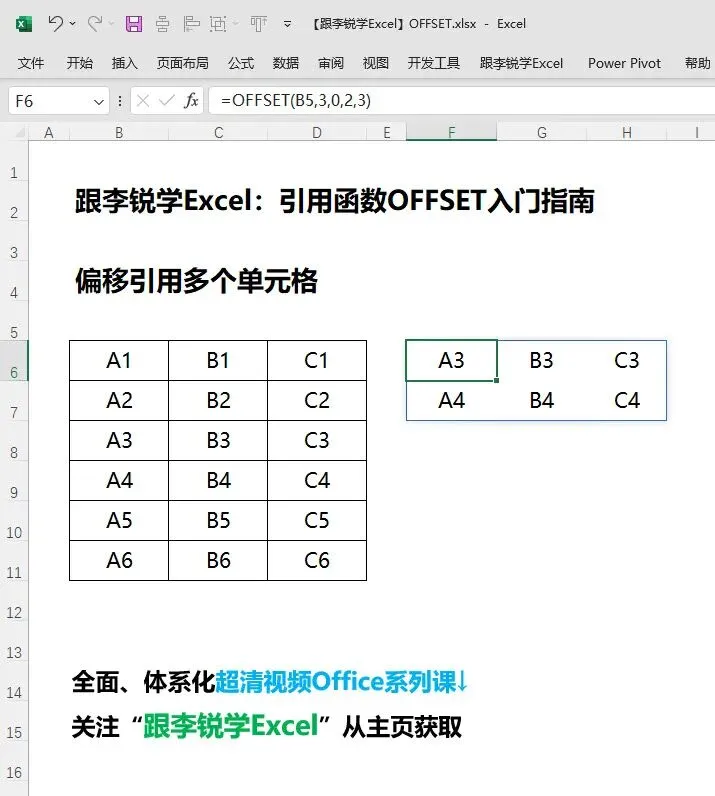Click the formula bar containing =OFFSET(B5,3,0,2,3)
The height and width of the screenshot is (796, 715).
462,101
